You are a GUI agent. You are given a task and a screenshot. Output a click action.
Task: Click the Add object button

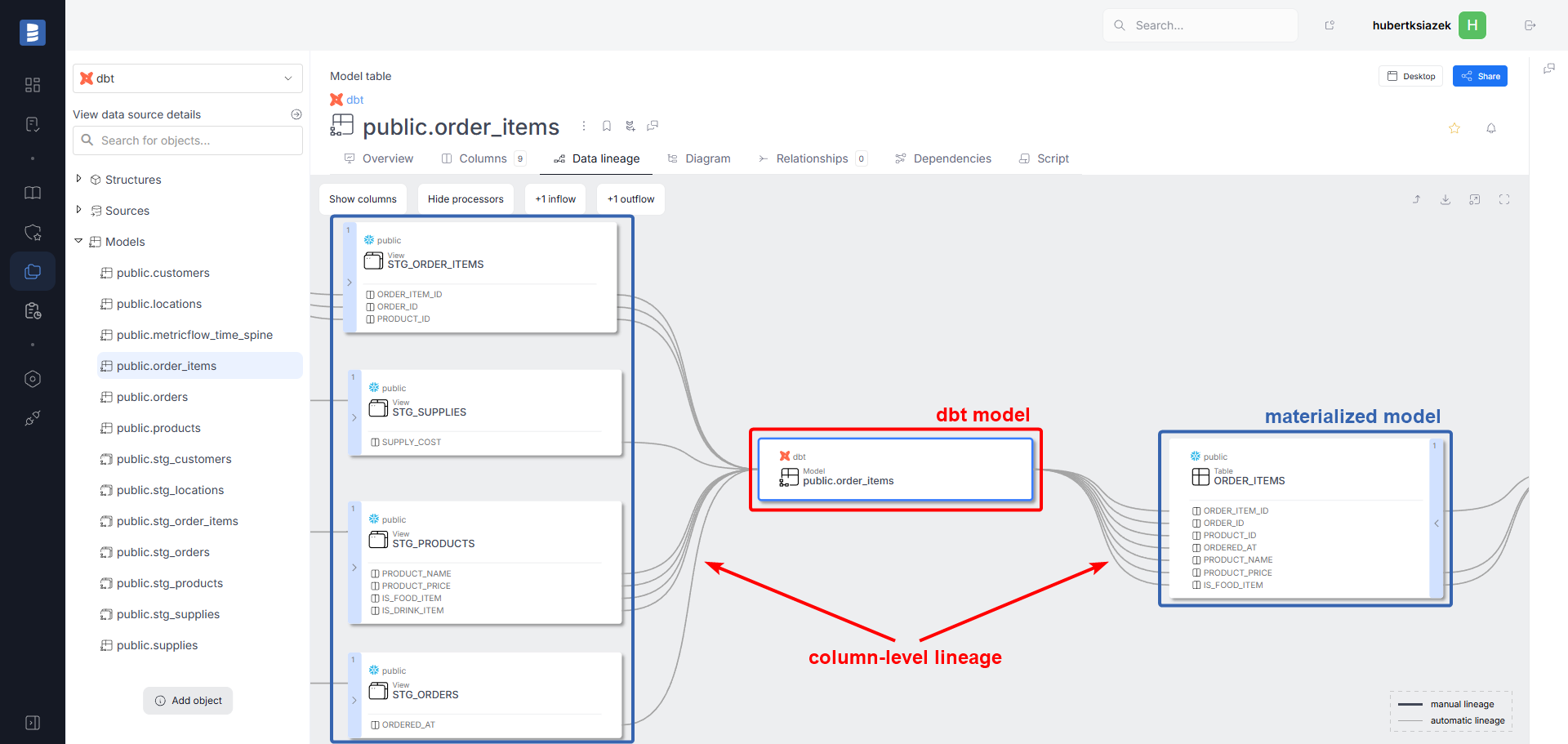click(188, 701)
